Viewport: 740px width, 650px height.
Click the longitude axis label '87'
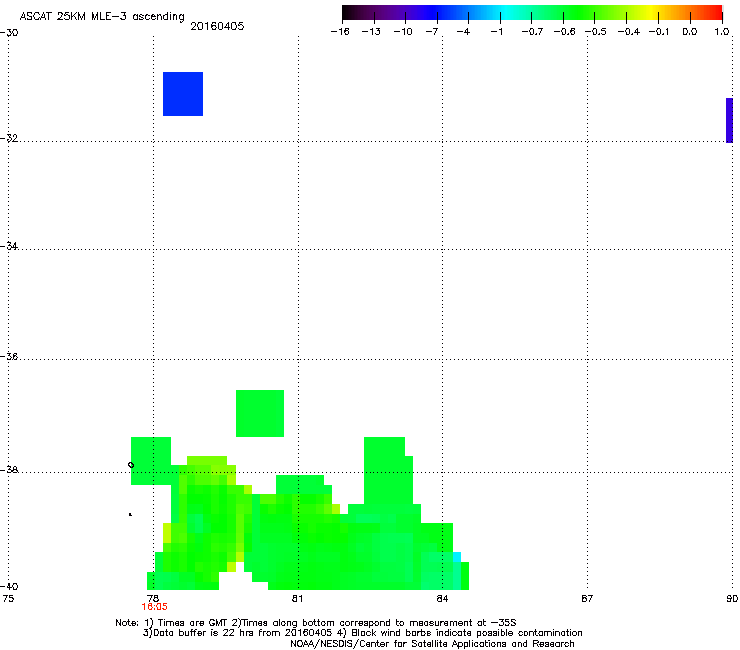(x=587, y=599)
